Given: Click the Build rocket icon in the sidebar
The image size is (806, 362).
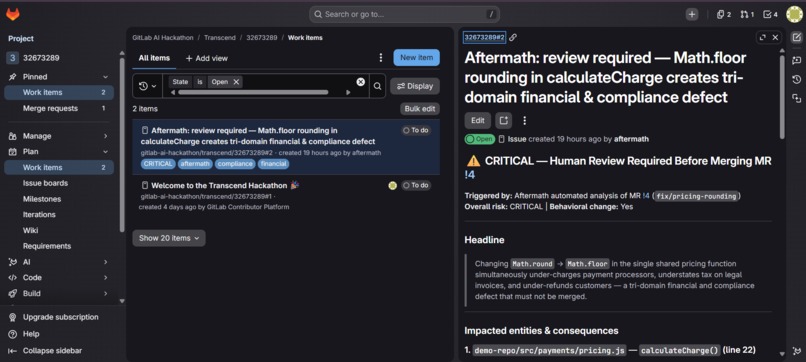Looking at the screenshot, I should tap(13, 294).
